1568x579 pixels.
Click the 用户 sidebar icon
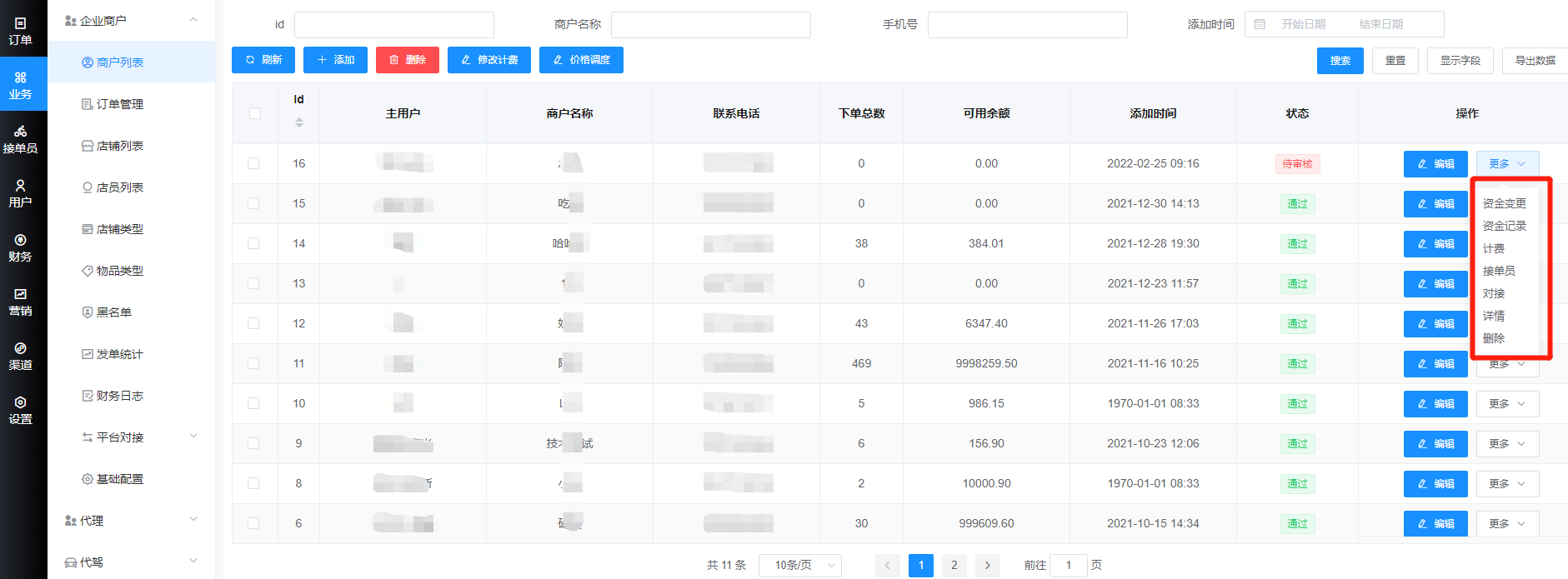pyautogui.click(x=20, y=193)
